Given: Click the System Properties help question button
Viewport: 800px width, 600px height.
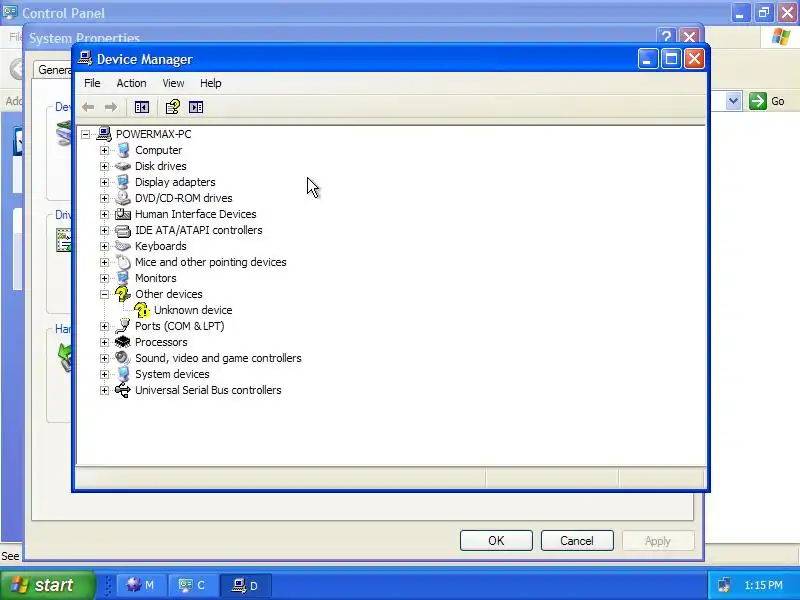Looking at the screenshot, I should (x=666, y=37).
